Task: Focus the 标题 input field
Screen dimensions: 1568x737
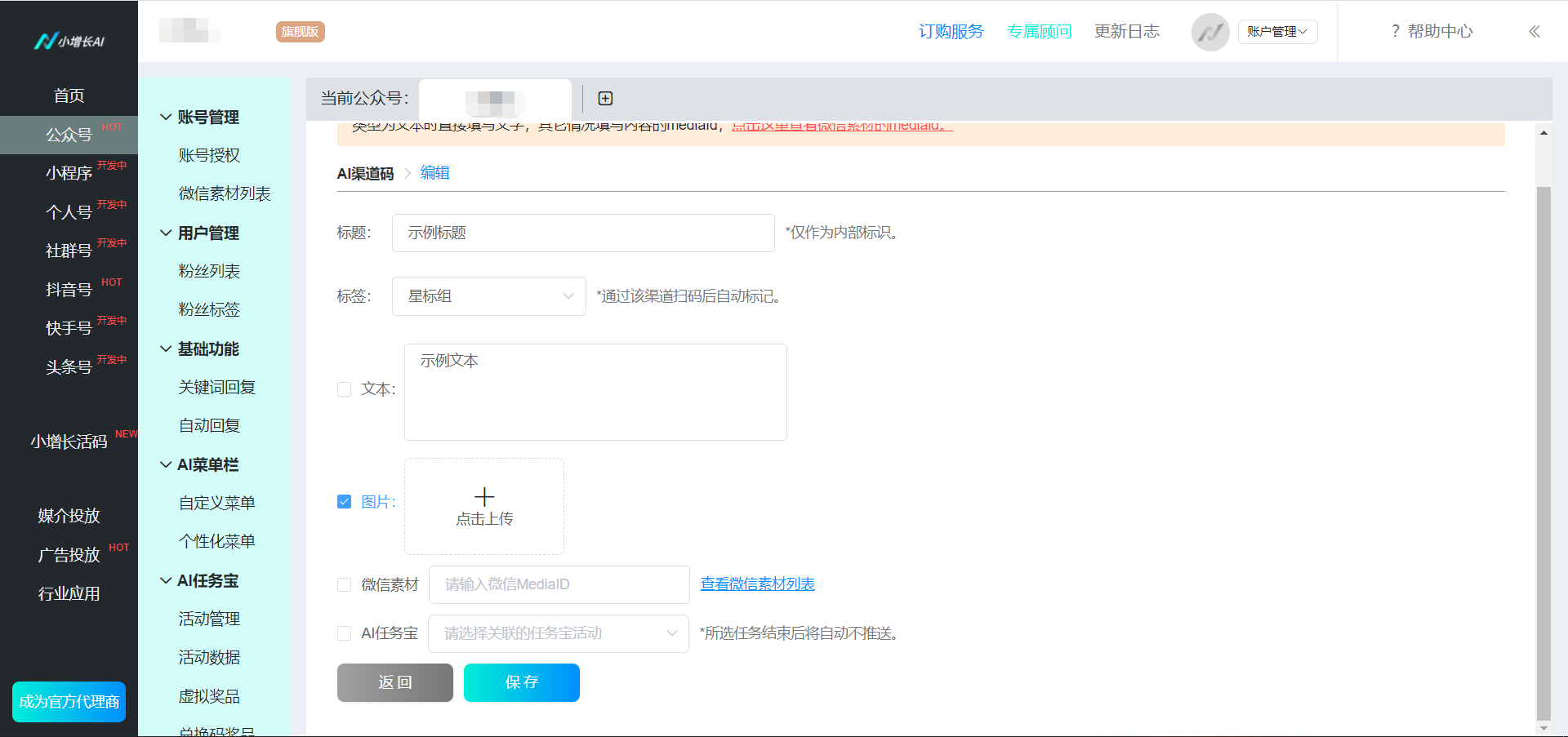Action: pos(583,233)
